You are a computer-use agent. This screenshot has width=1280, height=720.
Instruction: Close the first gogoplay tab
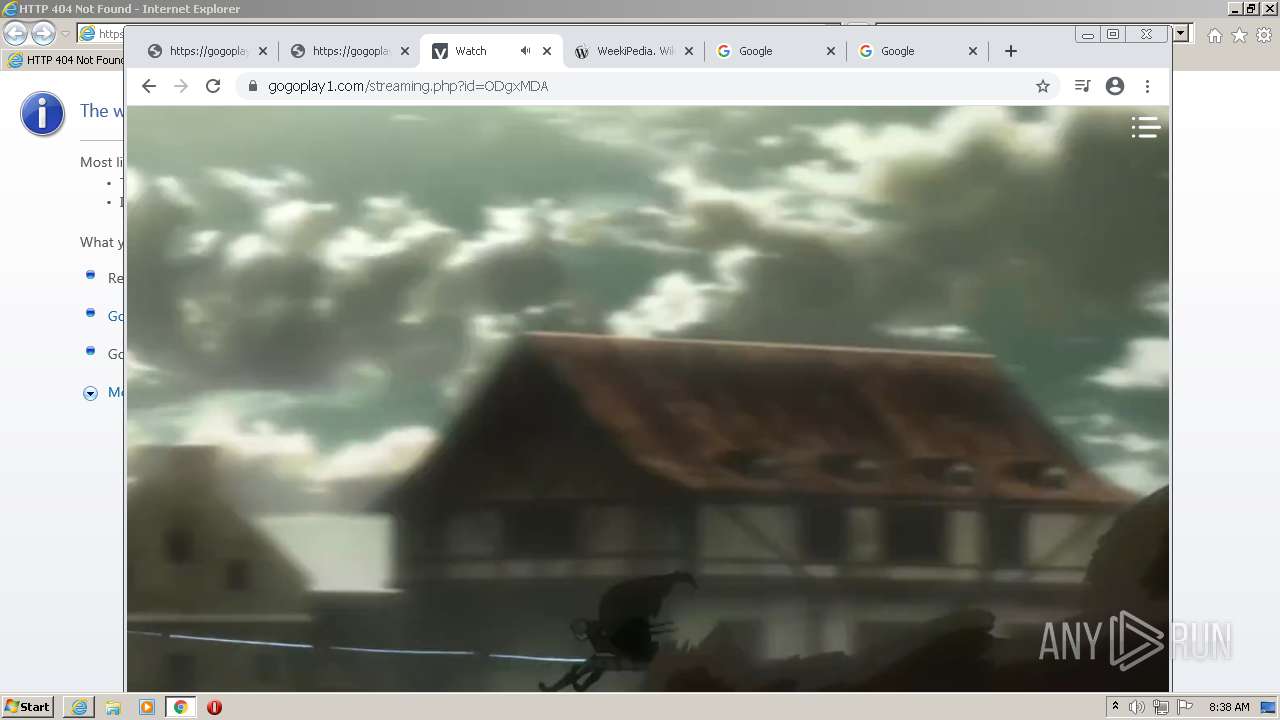tap(263, 51)
